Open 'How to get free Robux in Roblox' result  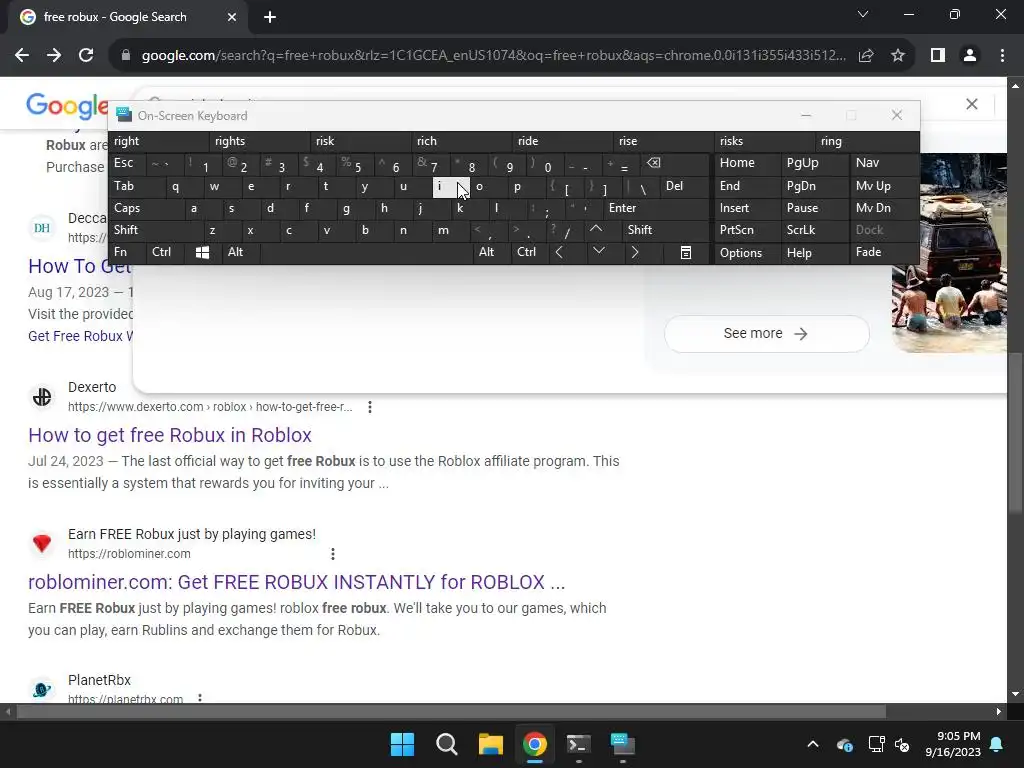[170, 435]
